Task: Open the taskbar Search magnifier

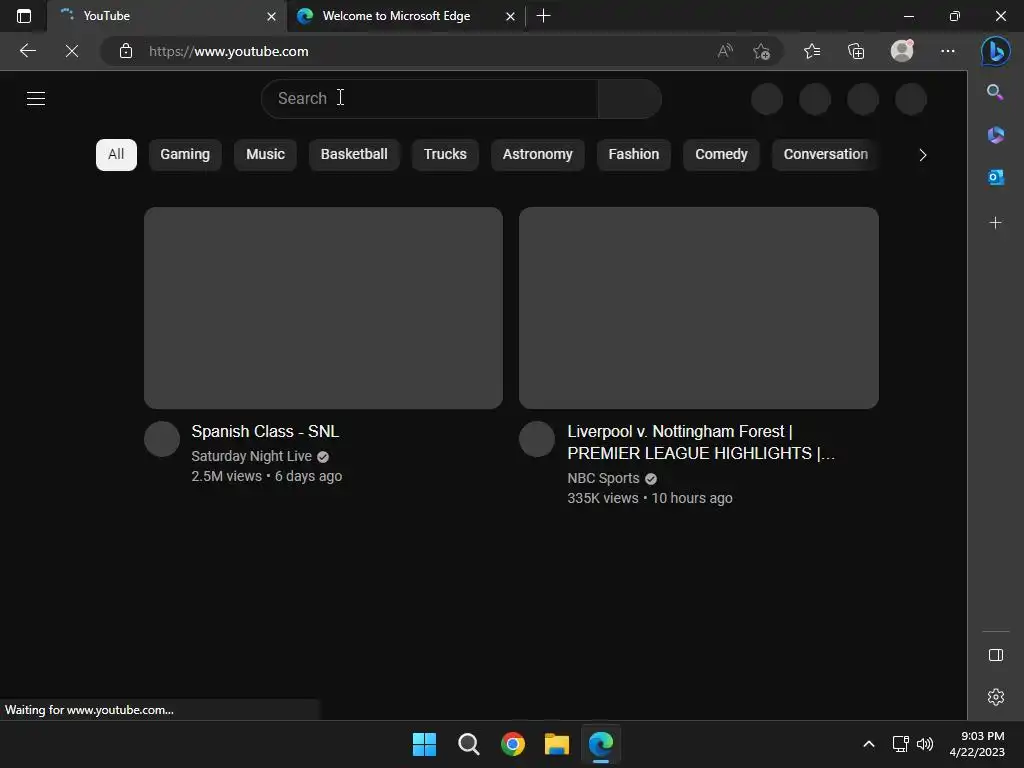Action: (x=468, y=744)
